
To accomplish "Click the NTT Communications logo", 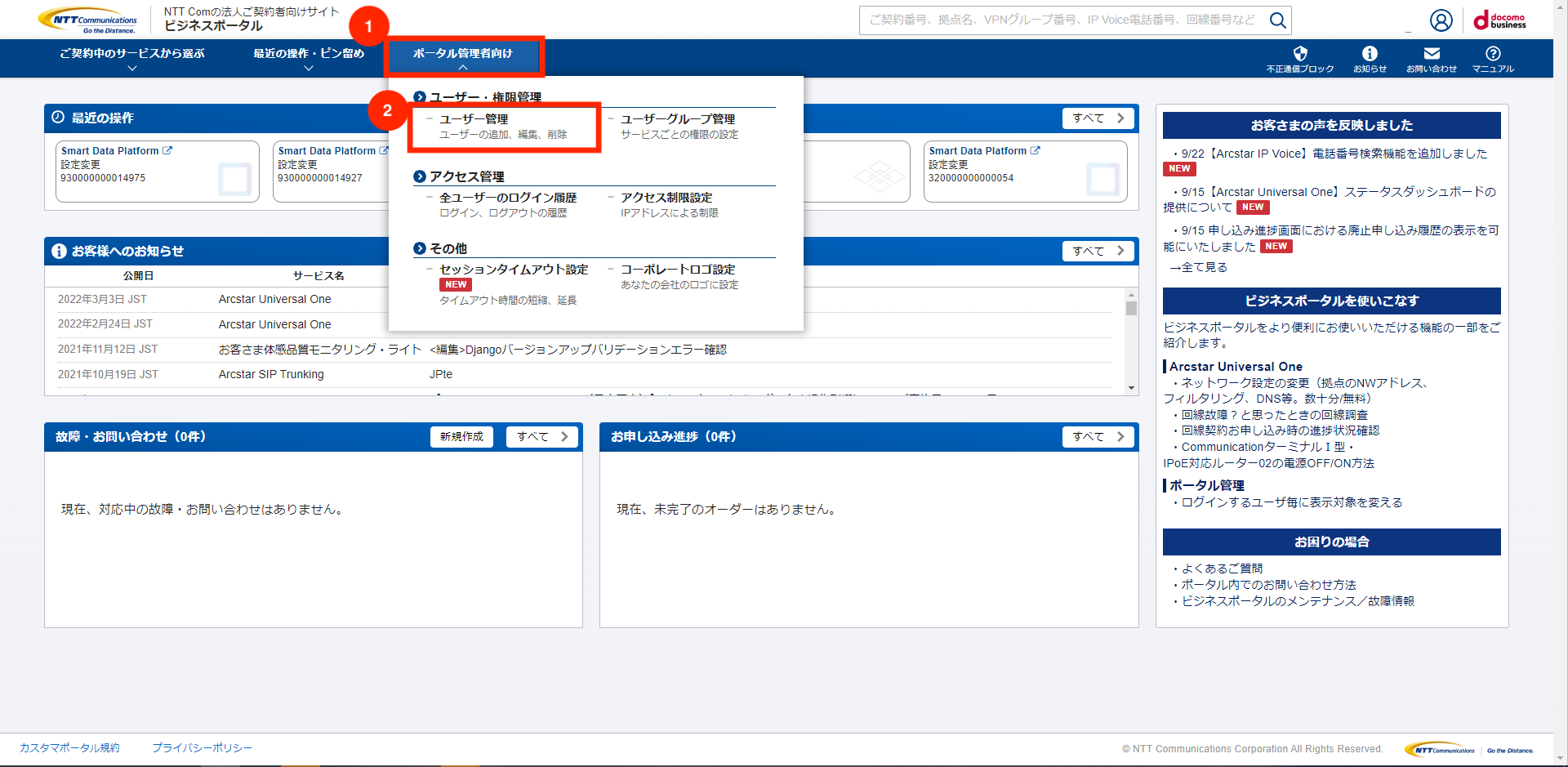I will coord(87,20).
